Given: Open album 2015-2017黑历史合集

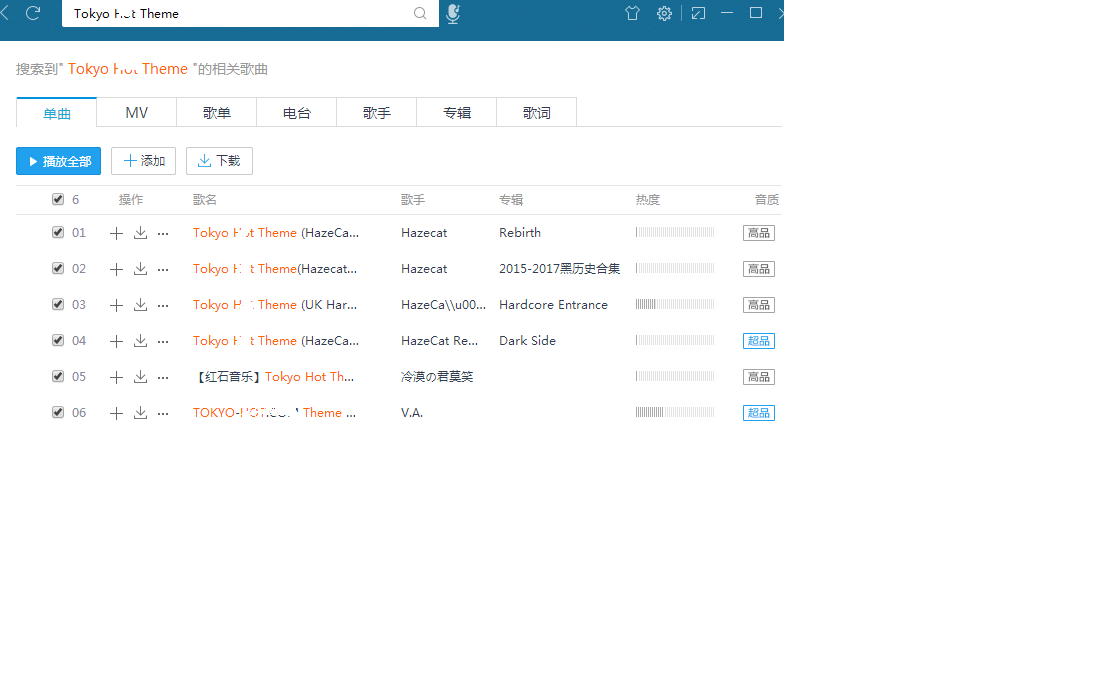Looking at the screenshot, I should coord(559,269).
